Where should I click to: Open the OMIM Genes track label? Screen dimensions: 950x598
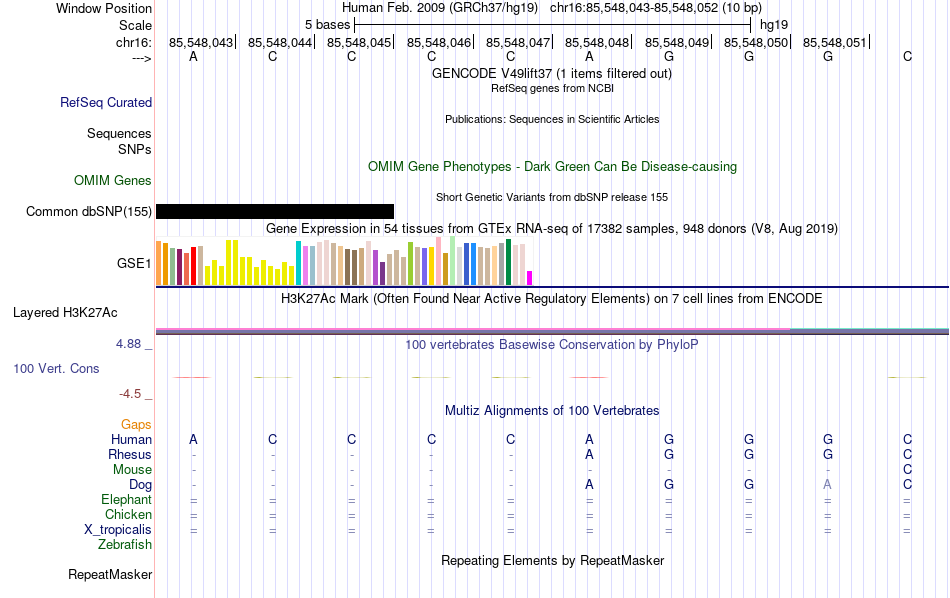coord(113,181)
